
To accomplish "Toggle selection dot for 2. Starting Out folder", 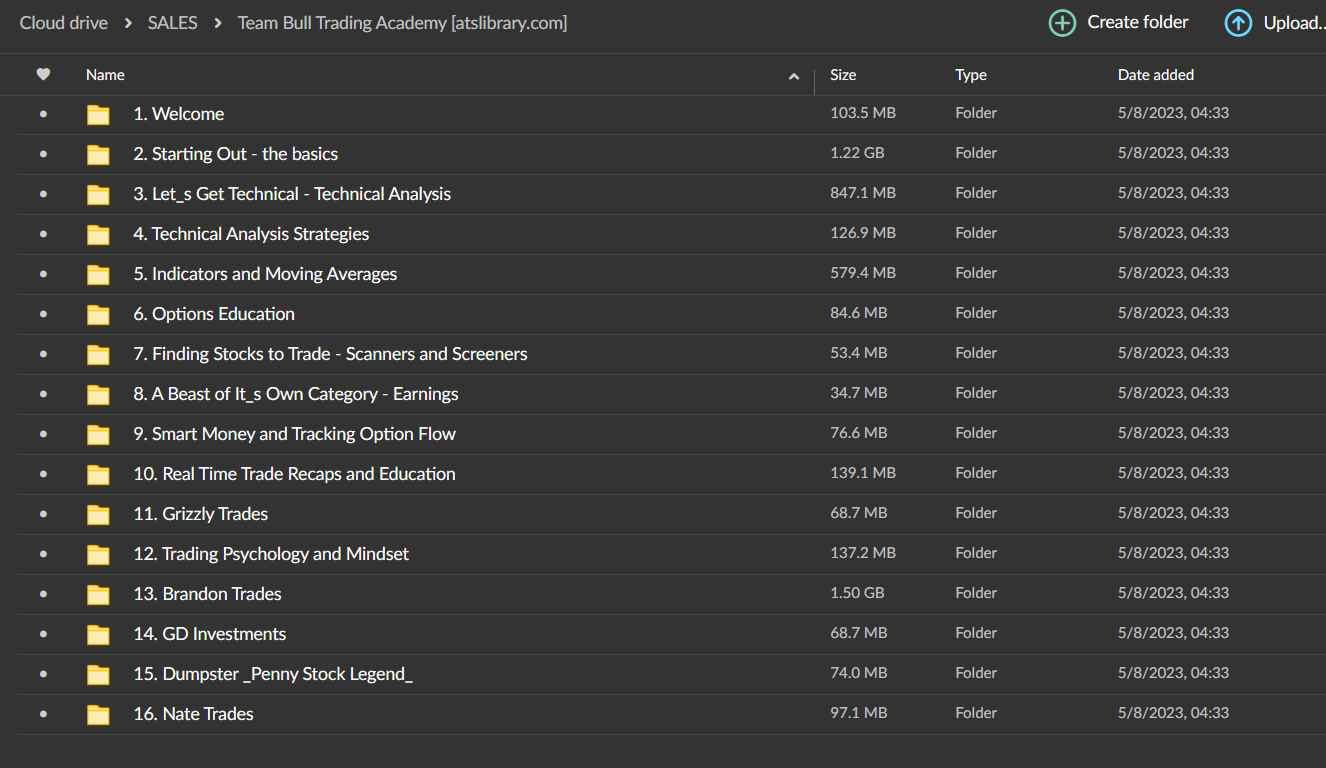I will click(x=42, y=154).
